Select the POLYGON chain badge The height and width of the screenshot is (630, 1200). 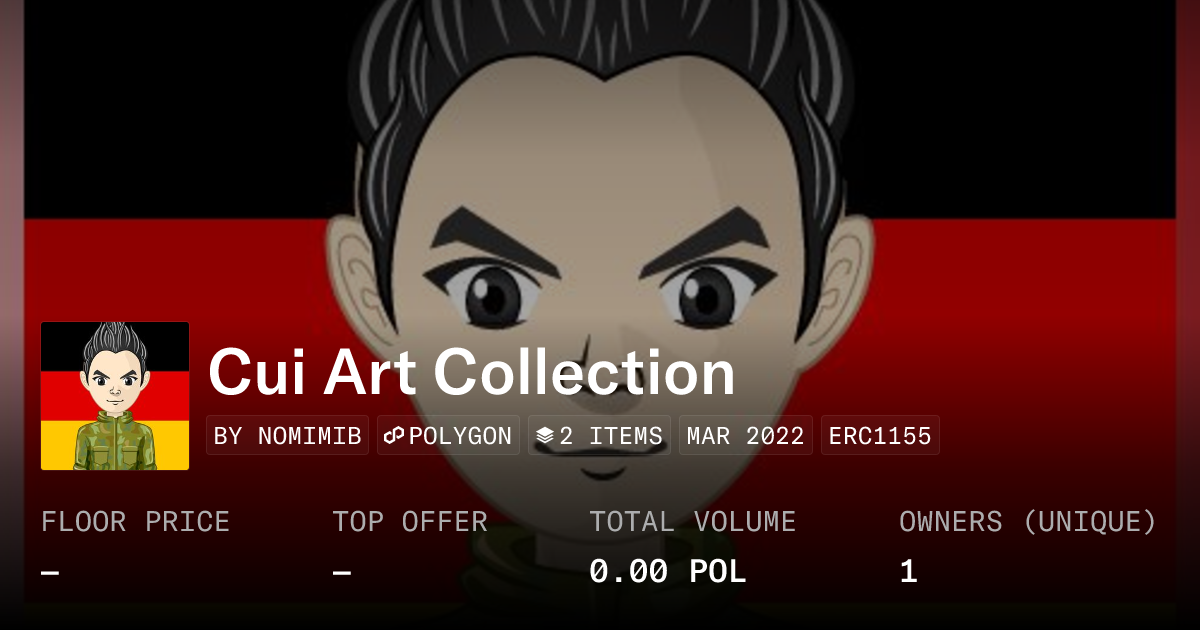[448, 436]
